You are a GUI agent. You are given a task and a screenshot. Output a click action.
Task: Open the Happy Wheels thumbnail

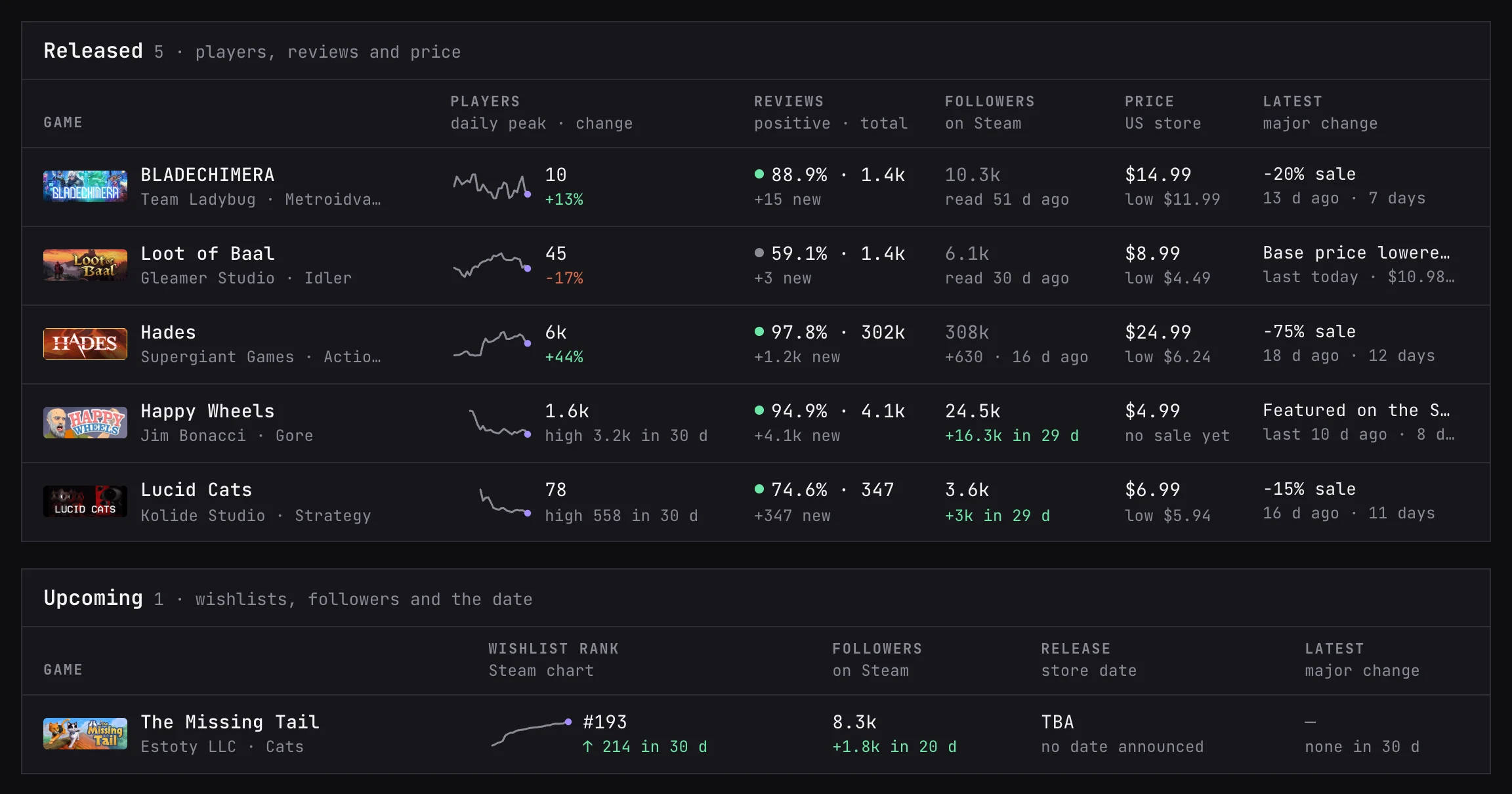85,423
